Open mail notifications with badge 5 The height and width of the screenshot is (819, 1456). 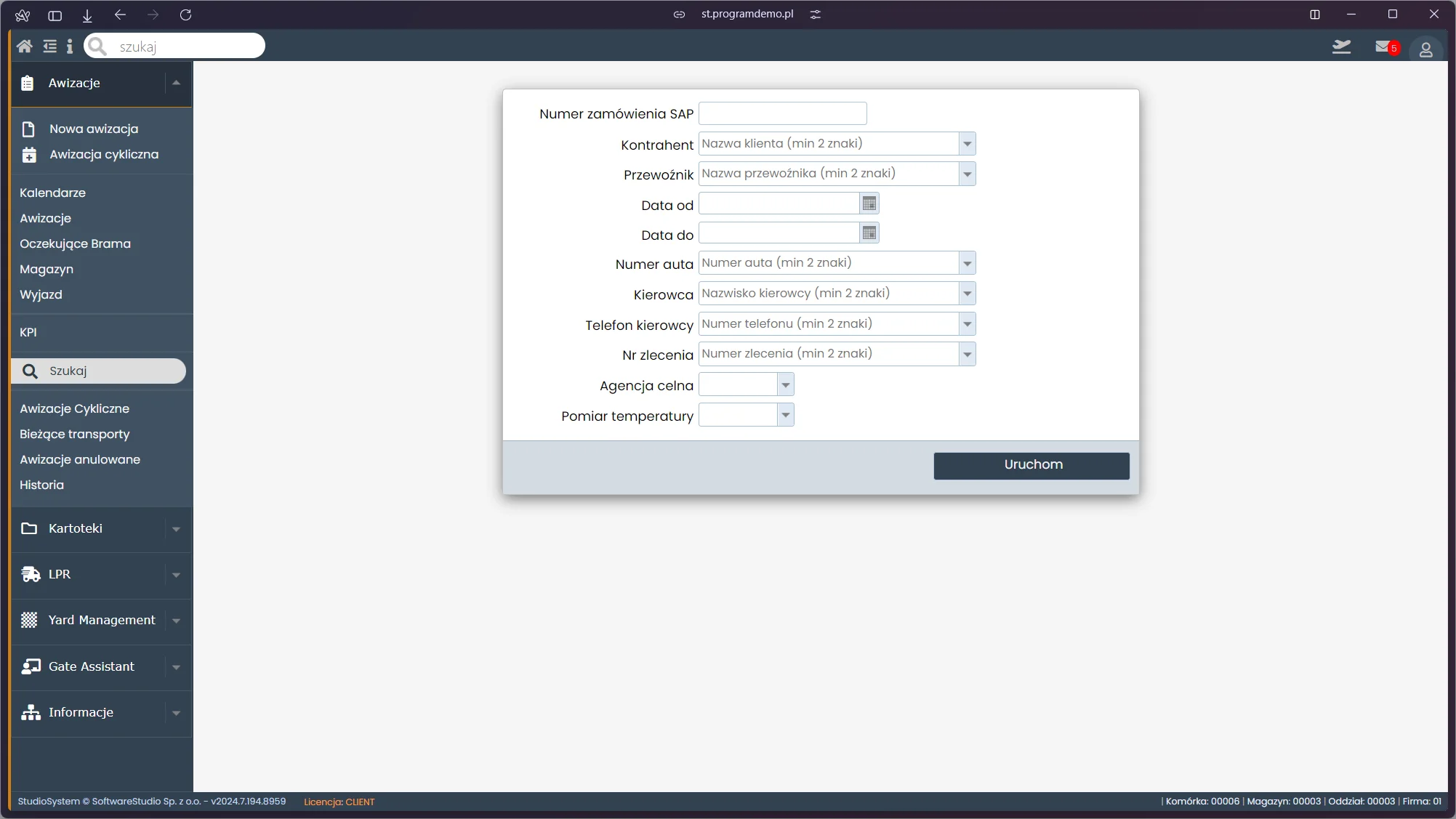1386,48
